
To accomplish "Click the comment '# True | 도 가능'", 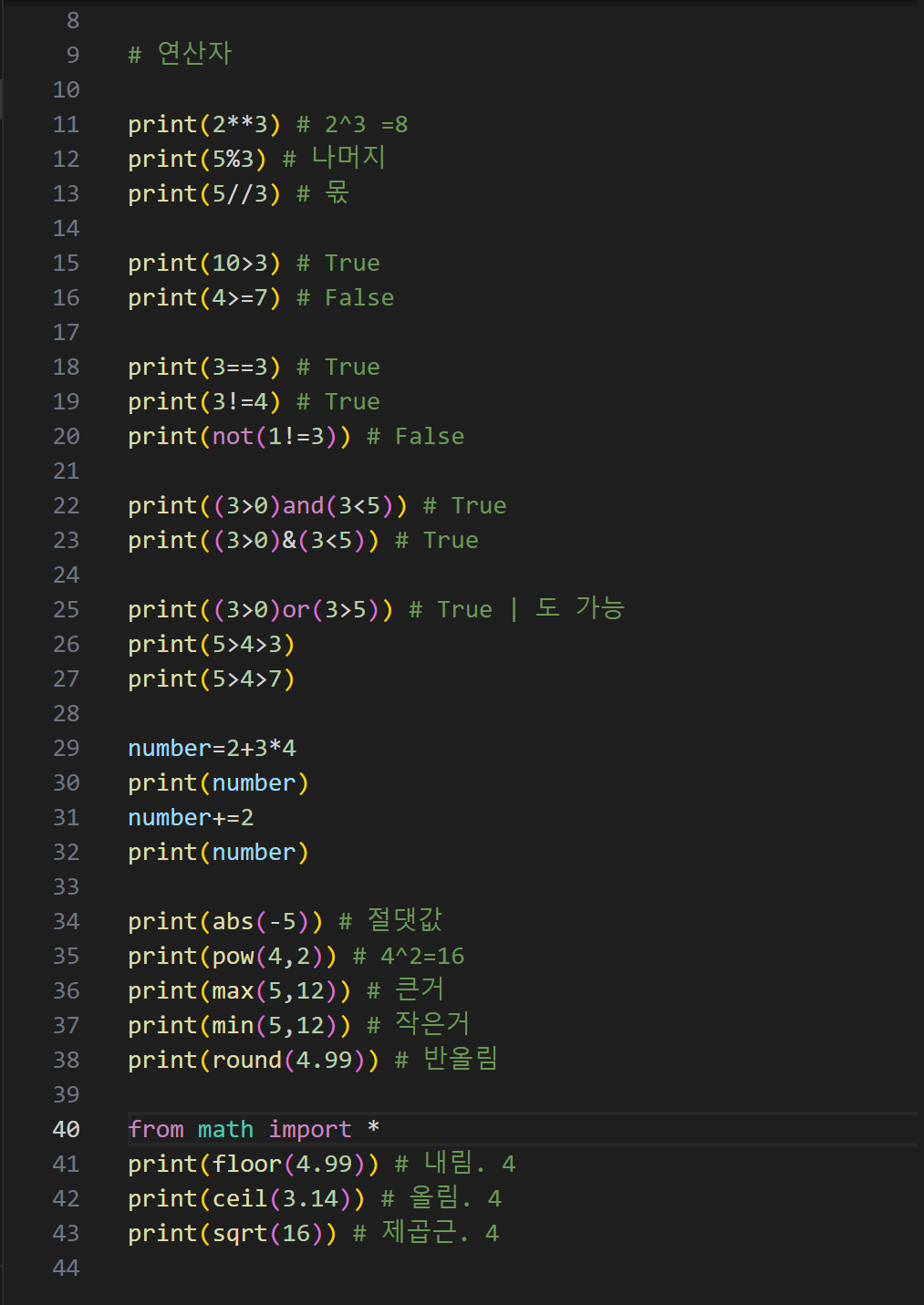I will pyautogui.click(x=516, y=608).
